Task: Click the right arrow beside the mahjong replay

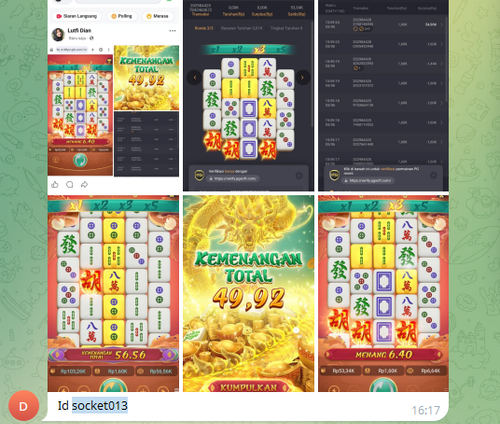Action: tap(303, 78)
